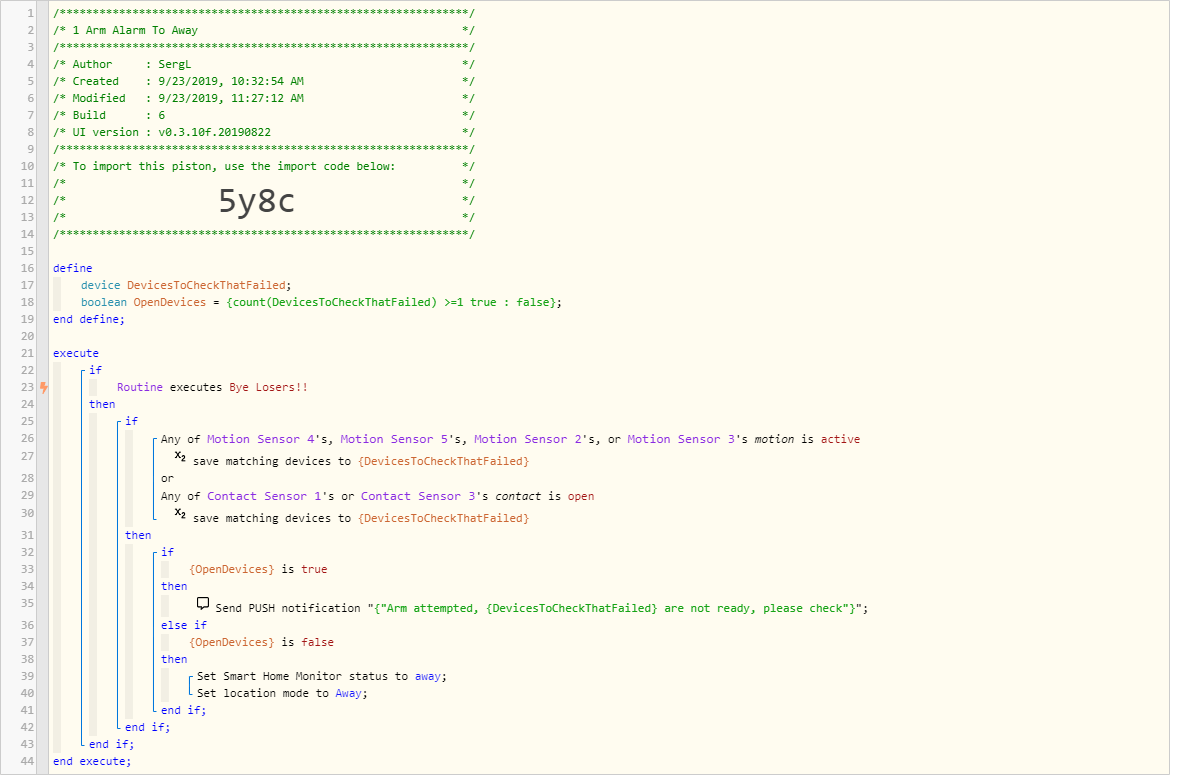Click the 'or' operator on line 28
The height and width of the screenshot is (779, 1178).
pos(167,479)
